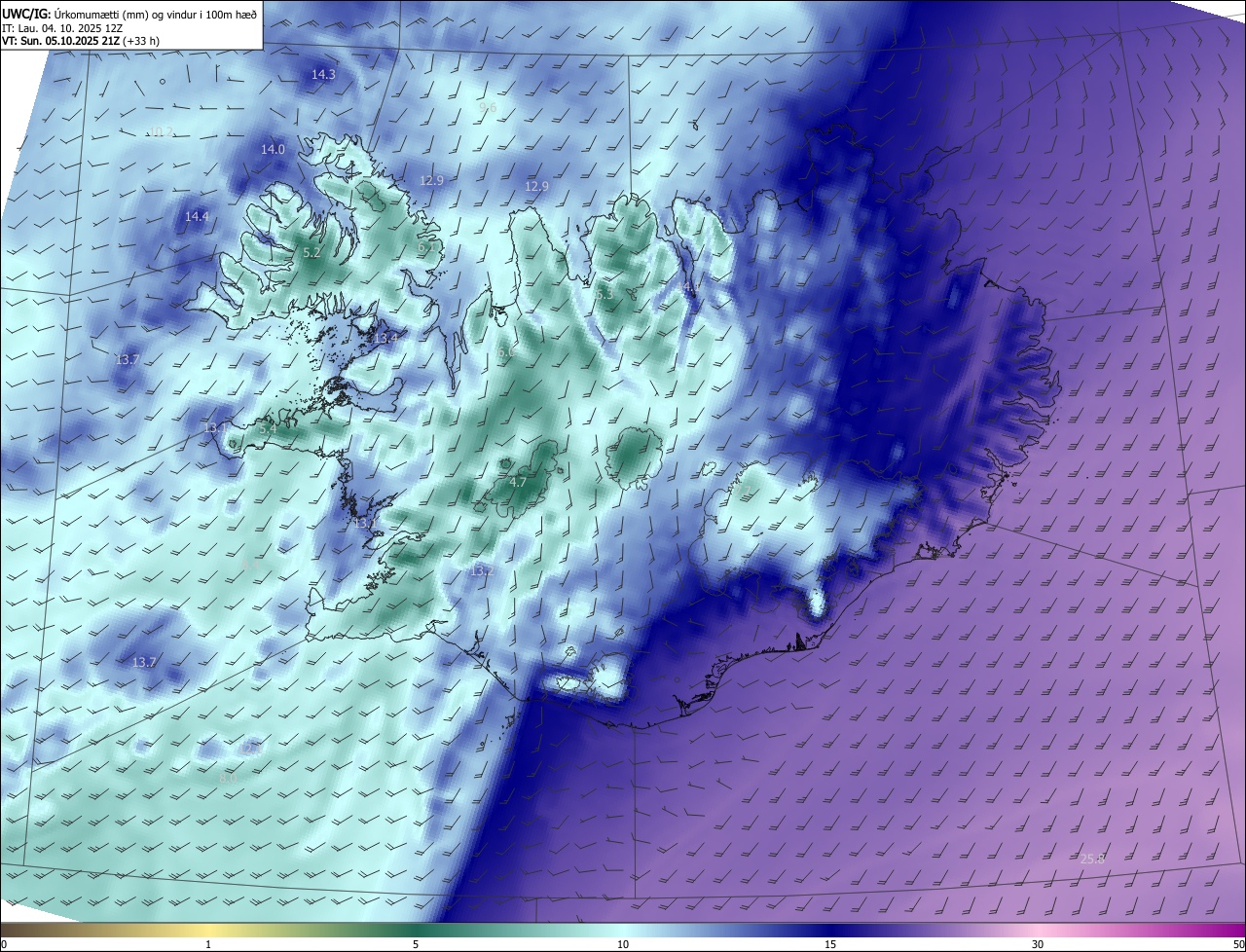This screenshot has width=1246, height=952.
Task: Click the color scale tick label 10
Action: tap(623, 944)
